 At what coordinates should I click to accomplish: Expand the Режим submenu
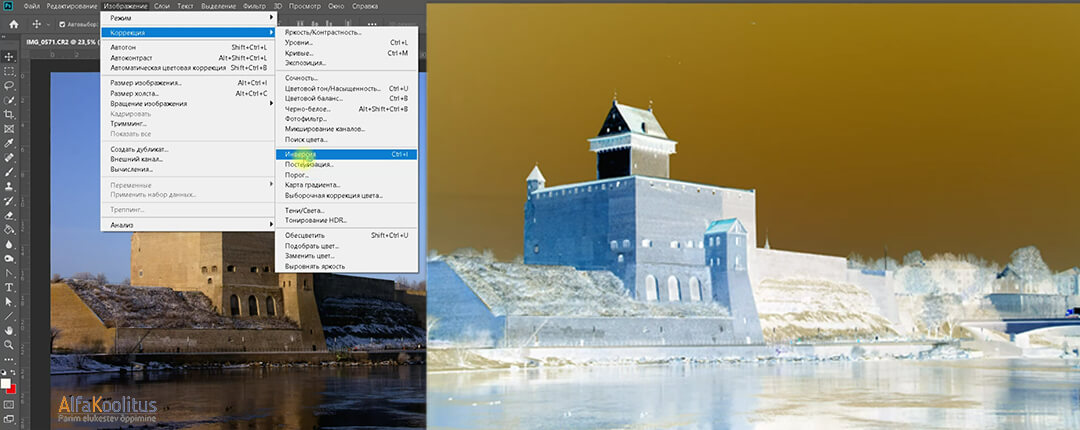click(x=189, y=18)
